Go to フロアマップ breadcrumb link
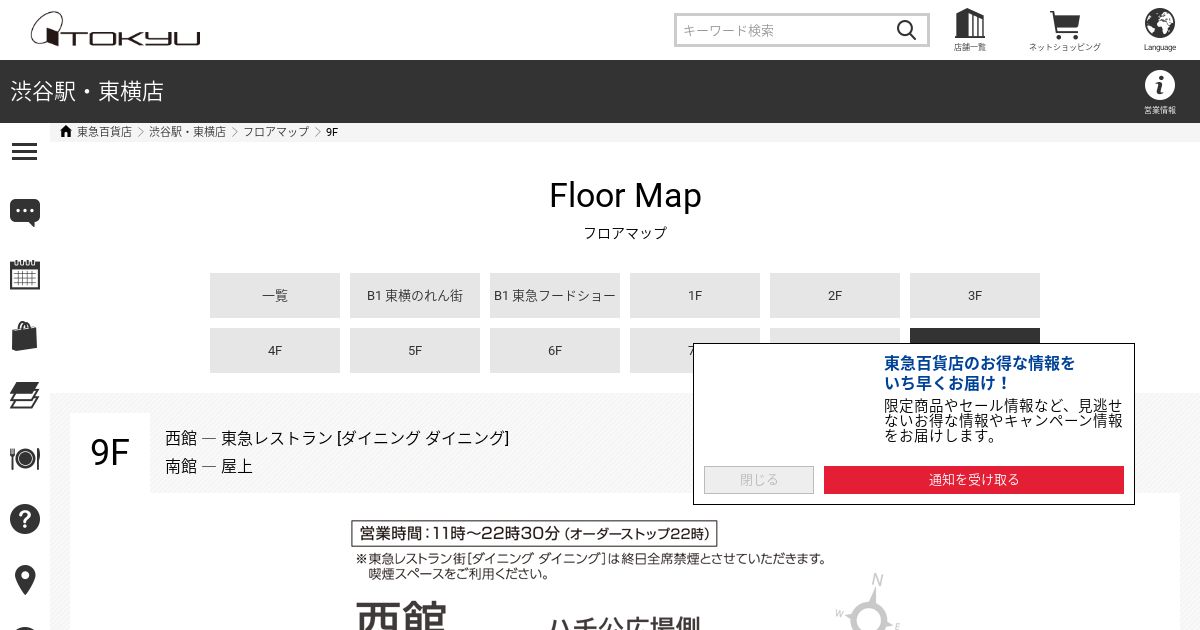This screenshot has height=630, width=1200. tap(276, 132)
